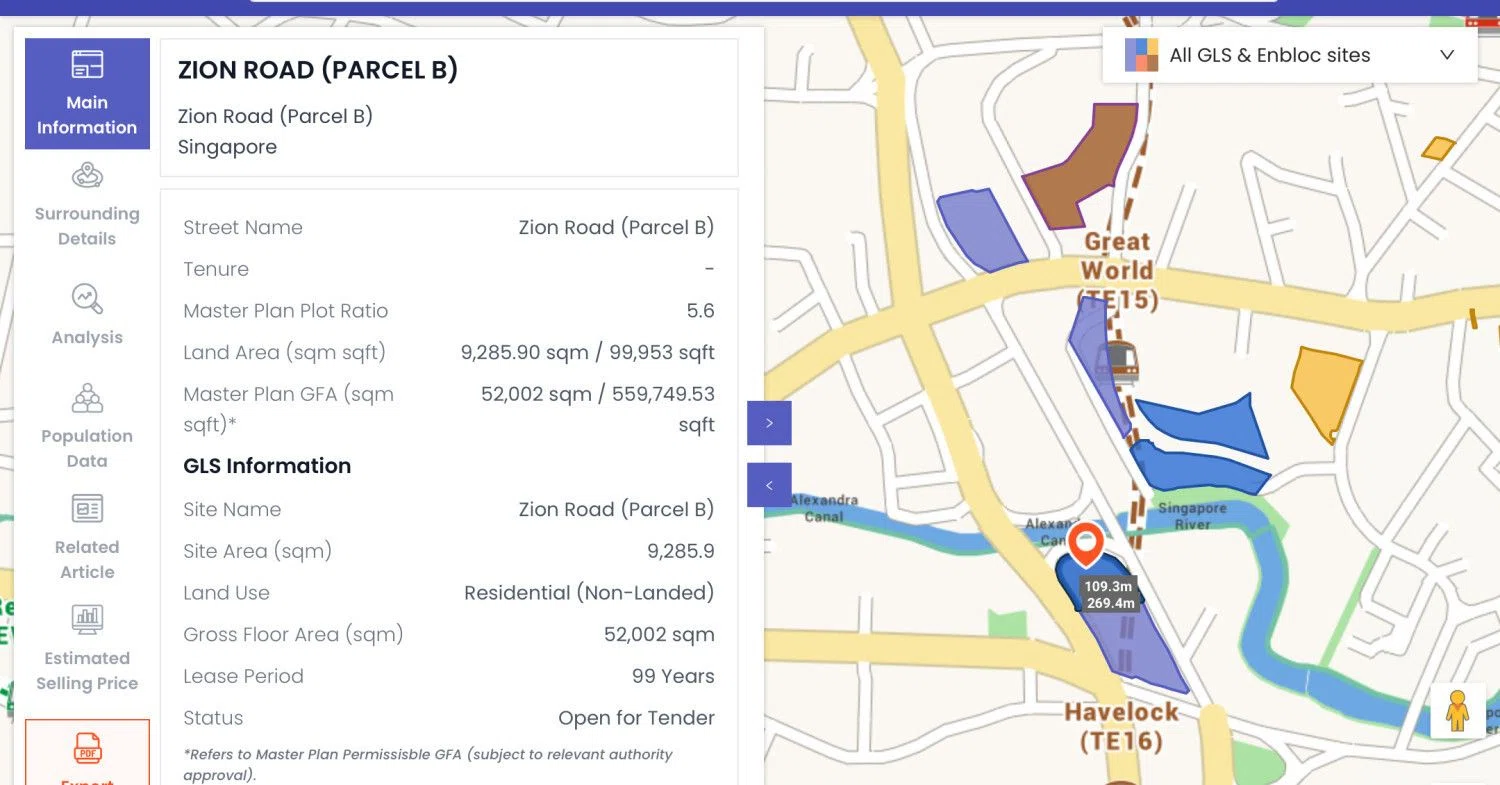The height and width of the screenshot is (785, 1500).
Task: Click the Great World (TE15) station label
Action: click(x=1118, y=270)
